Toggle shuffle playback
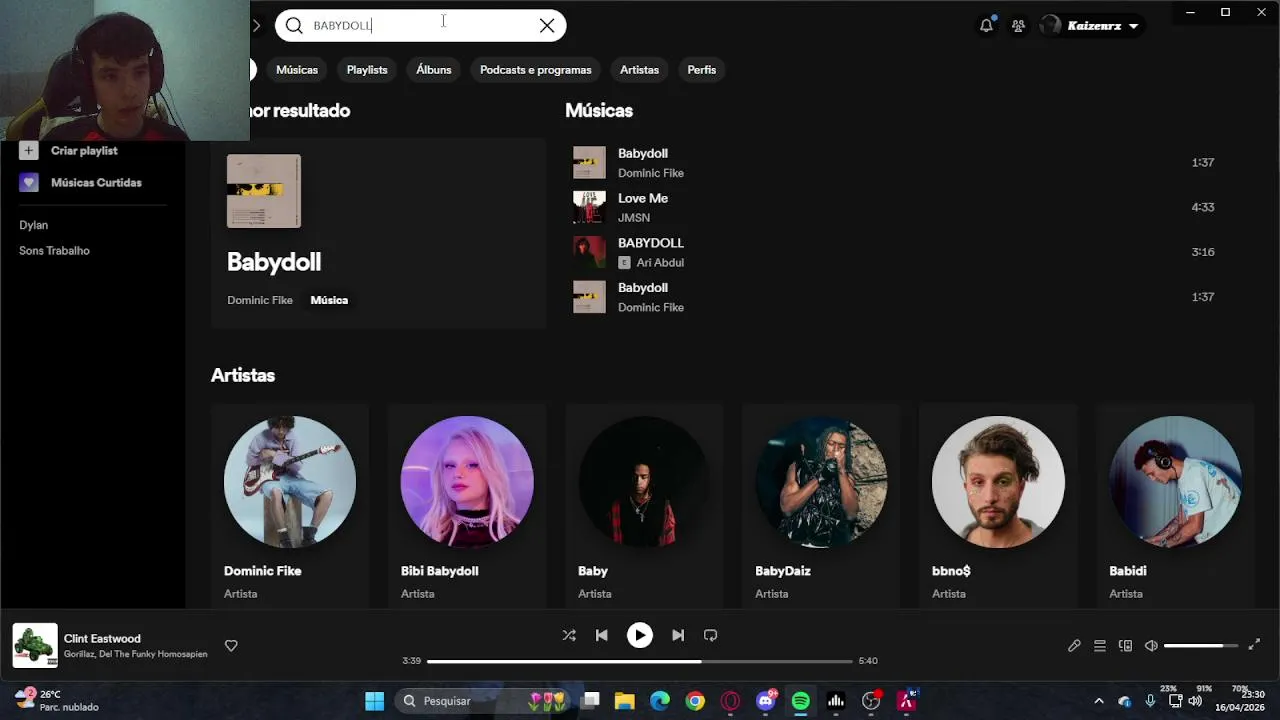 pos(569,635)
